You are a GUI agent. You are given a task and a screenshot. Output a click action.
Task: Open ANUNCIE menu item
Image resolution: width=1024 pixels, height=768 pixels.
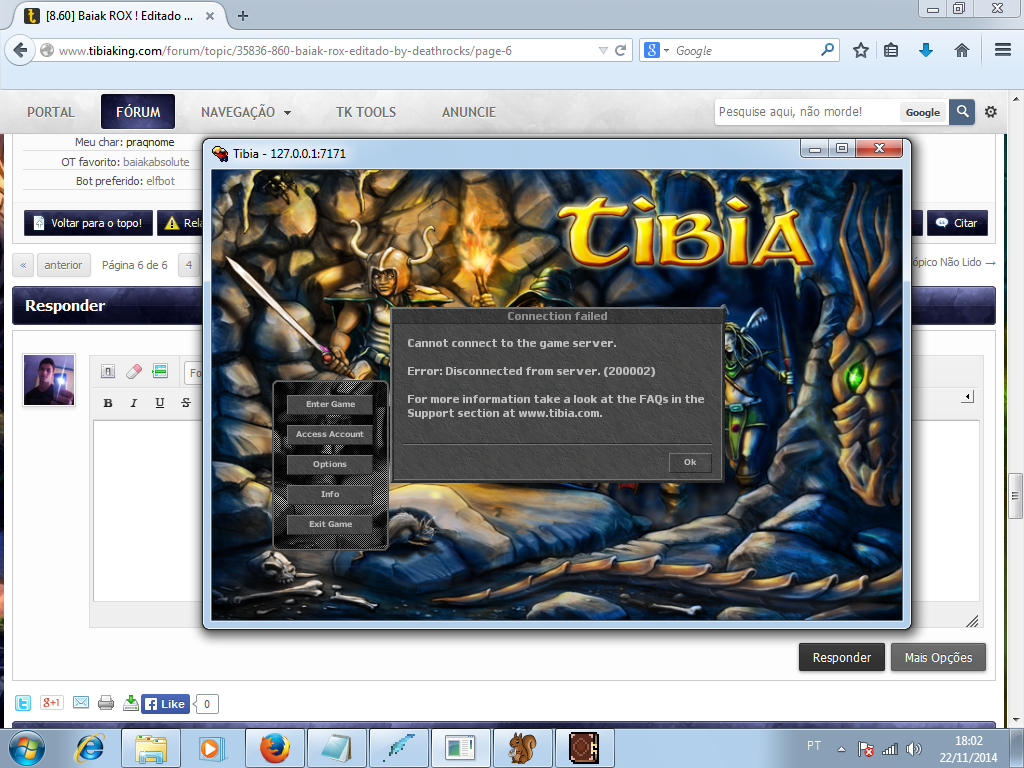tap(468, 112)
